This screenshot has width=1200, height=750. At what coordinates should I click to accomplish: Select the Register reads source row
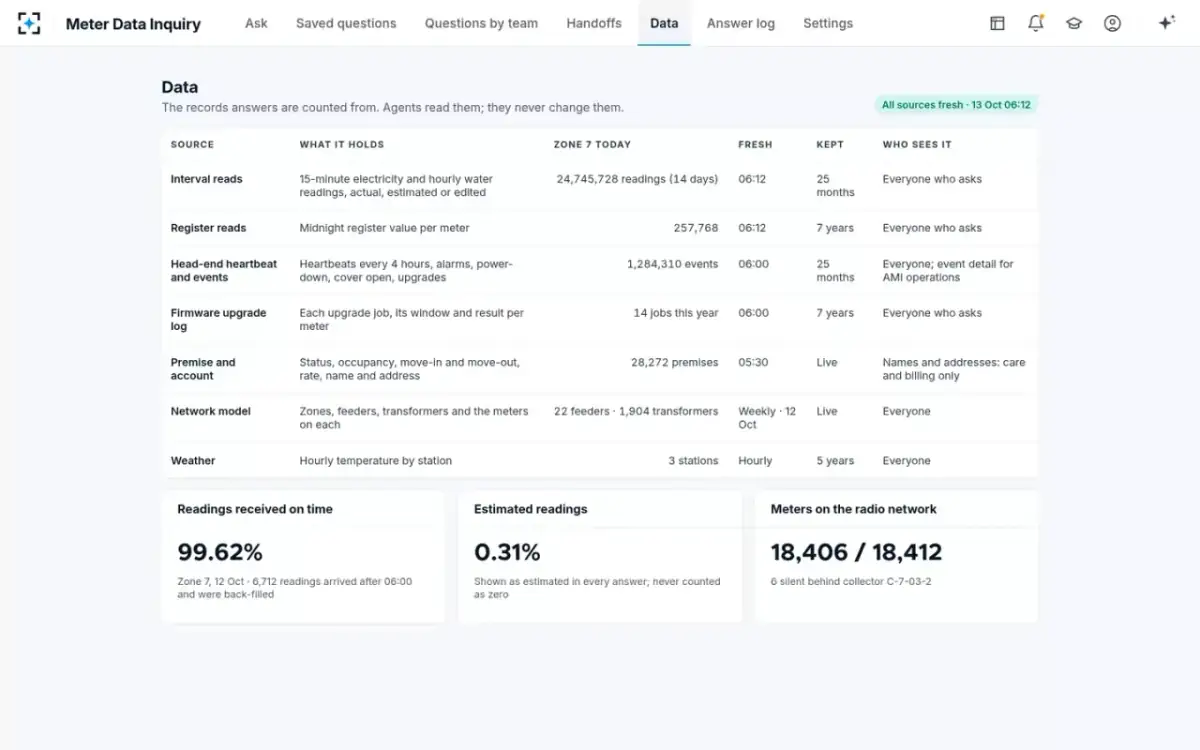pos(600,228)
